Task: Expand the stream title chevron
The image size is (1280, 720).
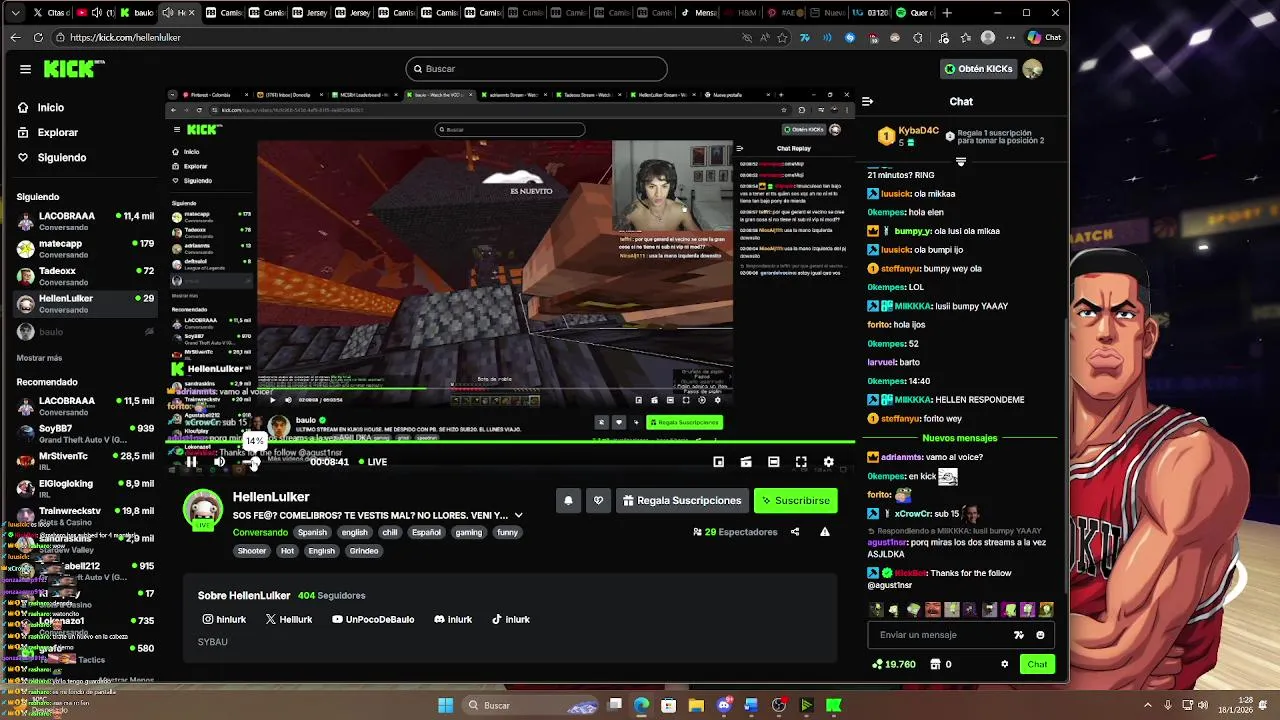Action: [518, 516]
